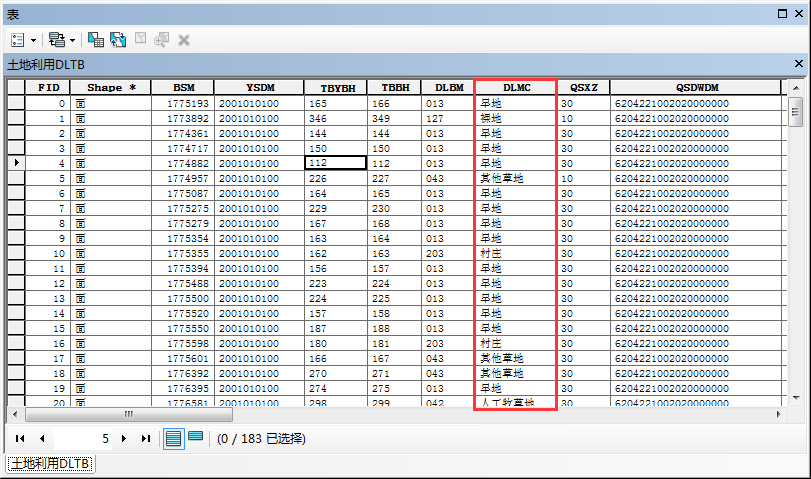Screen dimensions: 811x479
Task: Click the BSM column header
Action: 183,87
